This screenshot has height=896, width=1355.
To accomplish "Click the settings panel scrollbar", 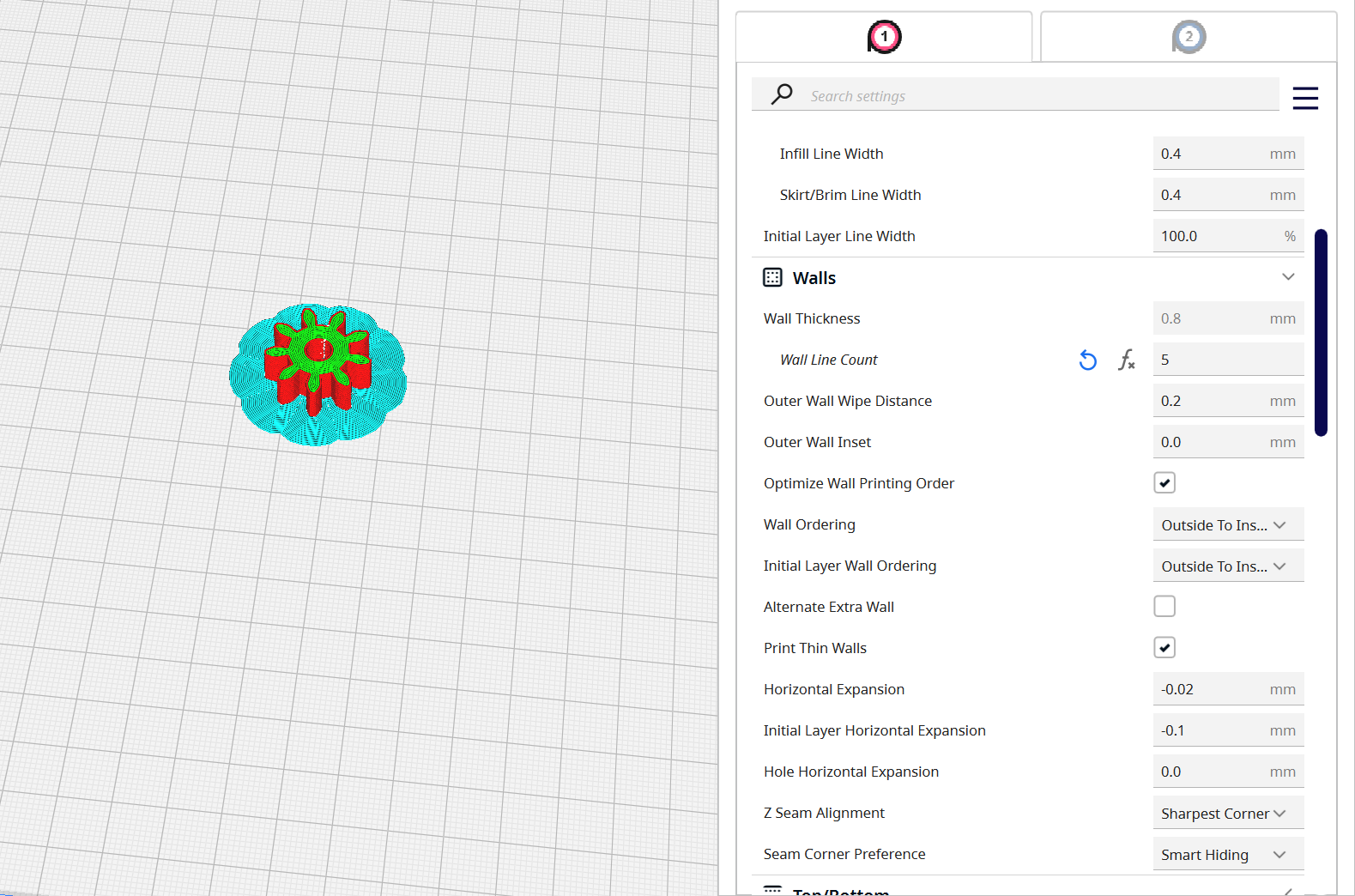I will [x=1321, y=332].
